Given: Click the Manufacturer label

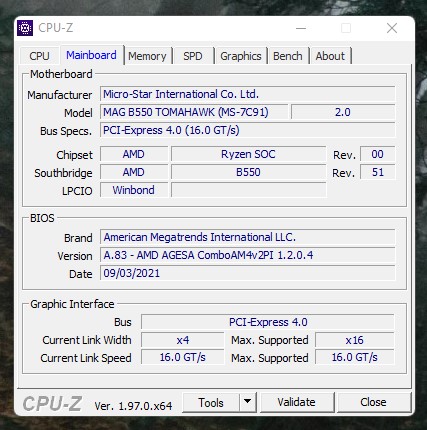Looking at the screenshot, I should click(x=60, y=95).
